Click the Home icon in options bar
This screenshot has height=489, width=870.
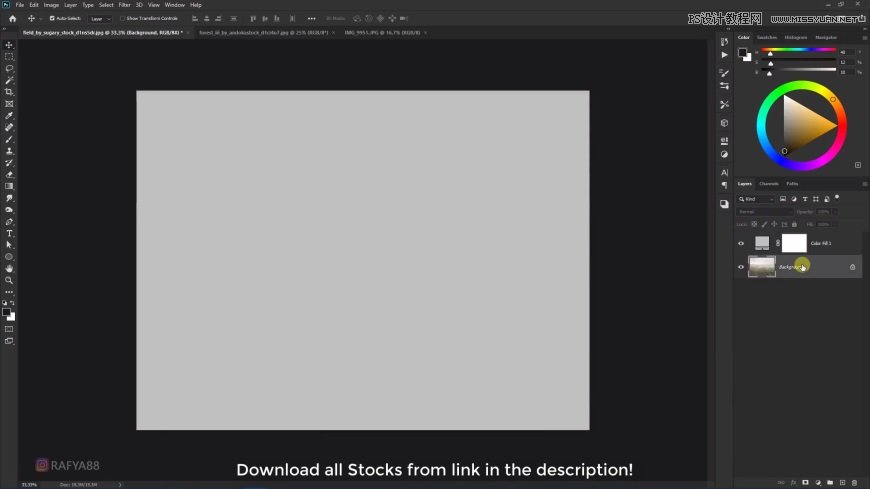tap(12, 18)
